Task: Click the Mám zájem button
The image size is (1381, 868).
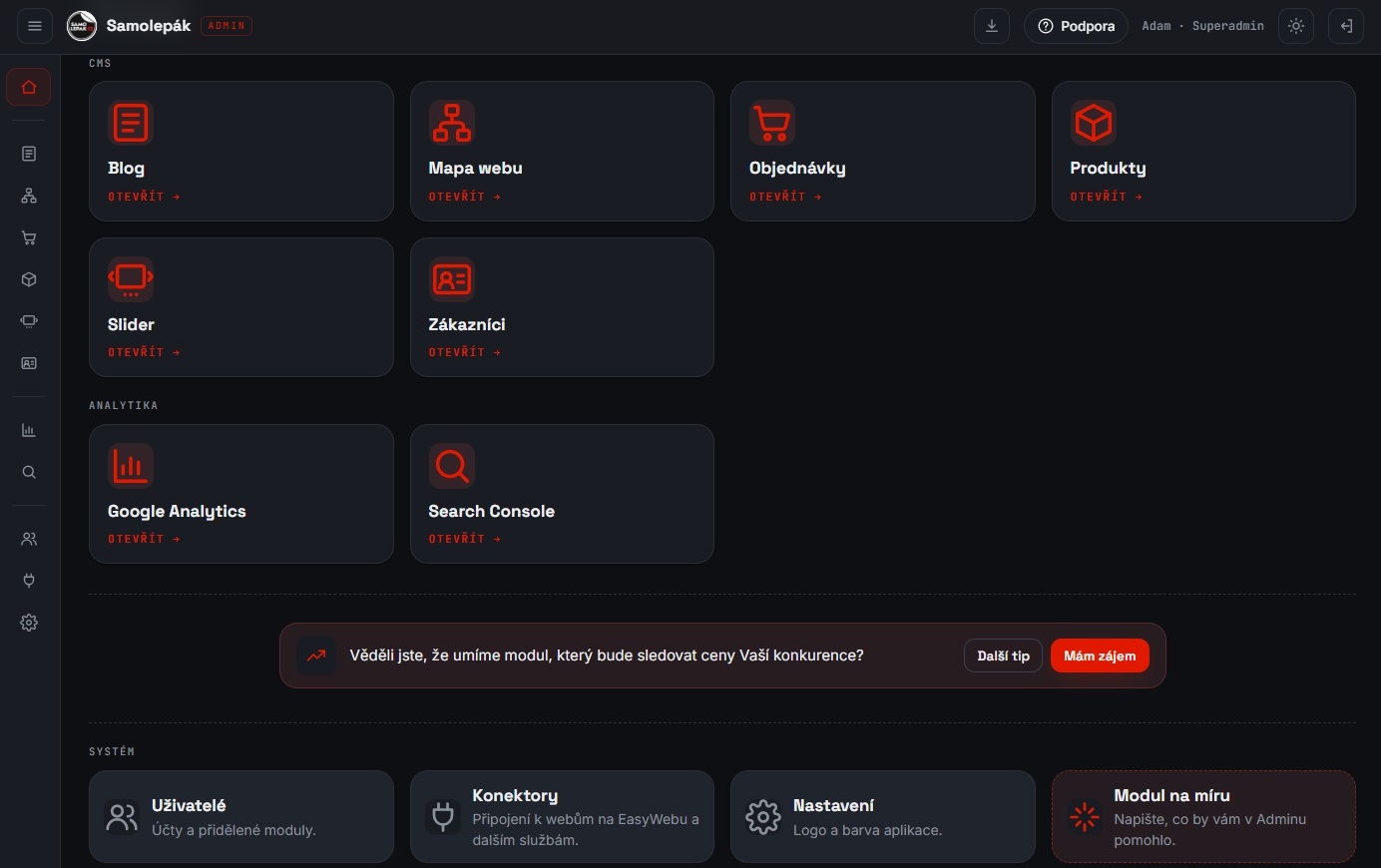Action: (1100, 655)
